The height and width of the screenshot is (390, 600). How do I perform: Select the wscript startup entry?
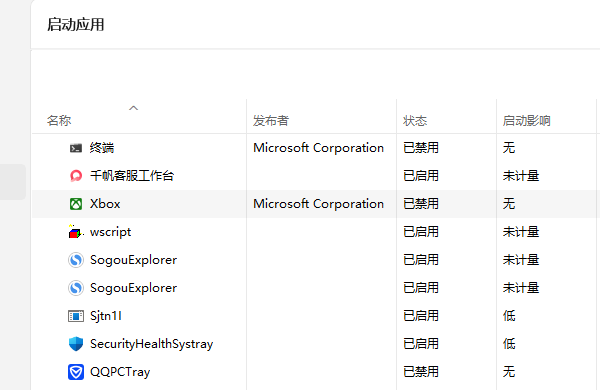(x=111, y=232)
